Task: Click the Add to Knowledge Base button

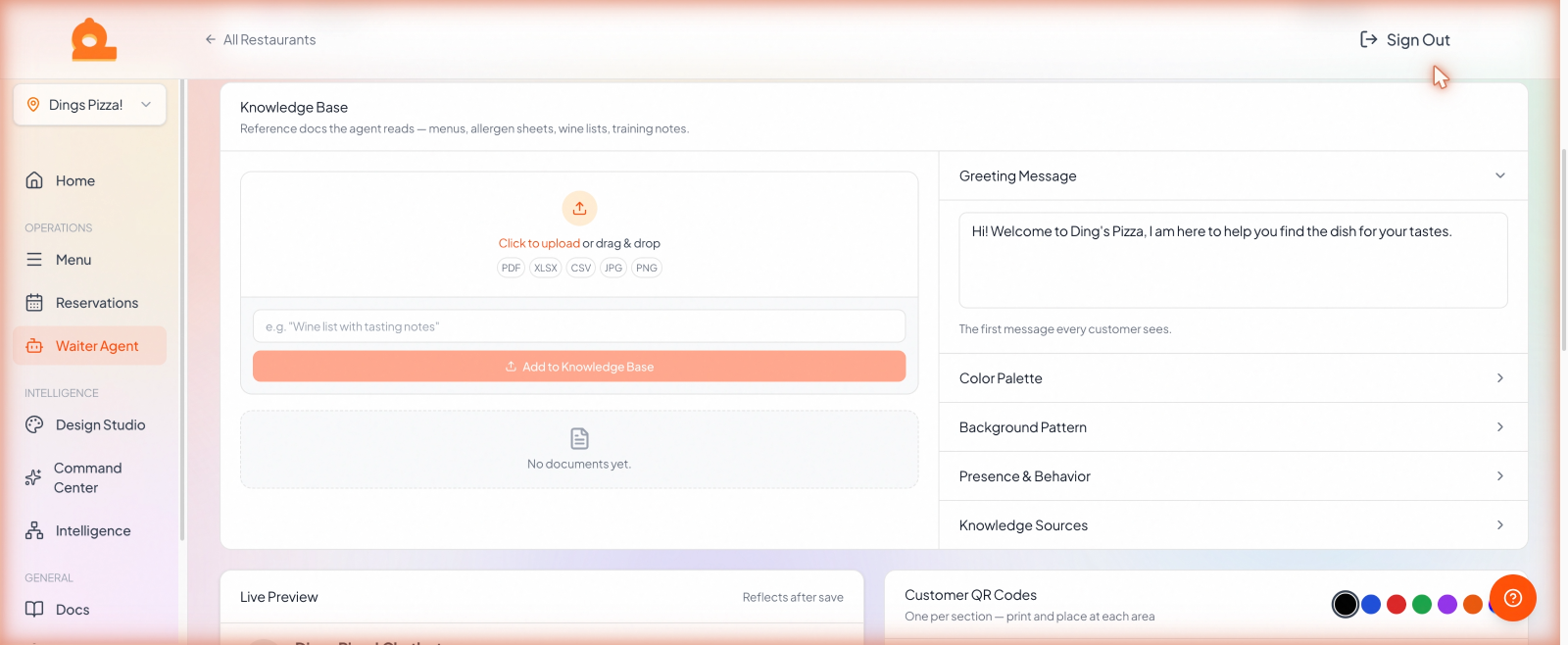Action: pos(579,367)
